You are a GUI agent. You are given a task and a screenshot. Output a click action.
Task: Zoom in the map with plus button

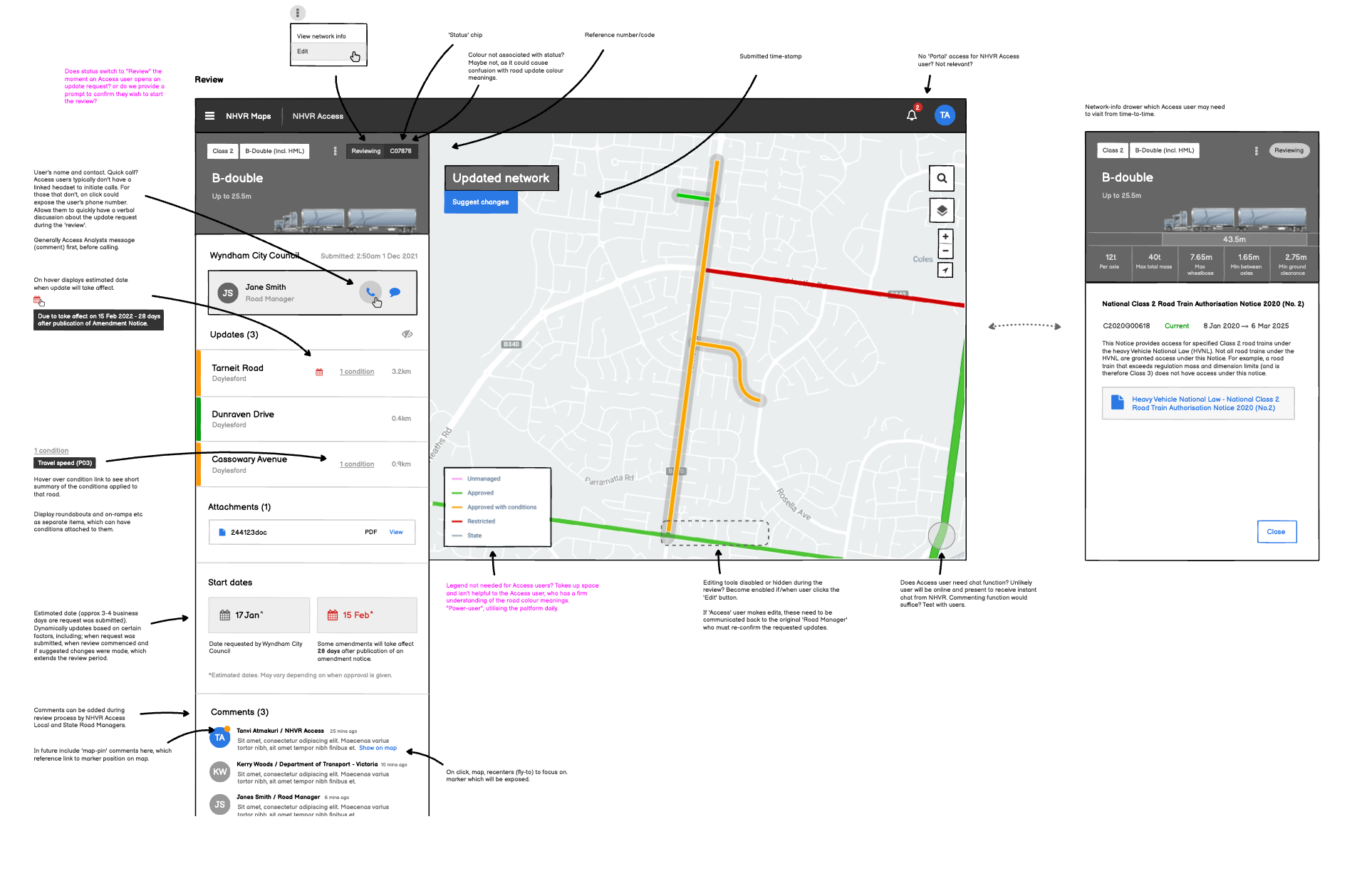(x=945, y=237)
